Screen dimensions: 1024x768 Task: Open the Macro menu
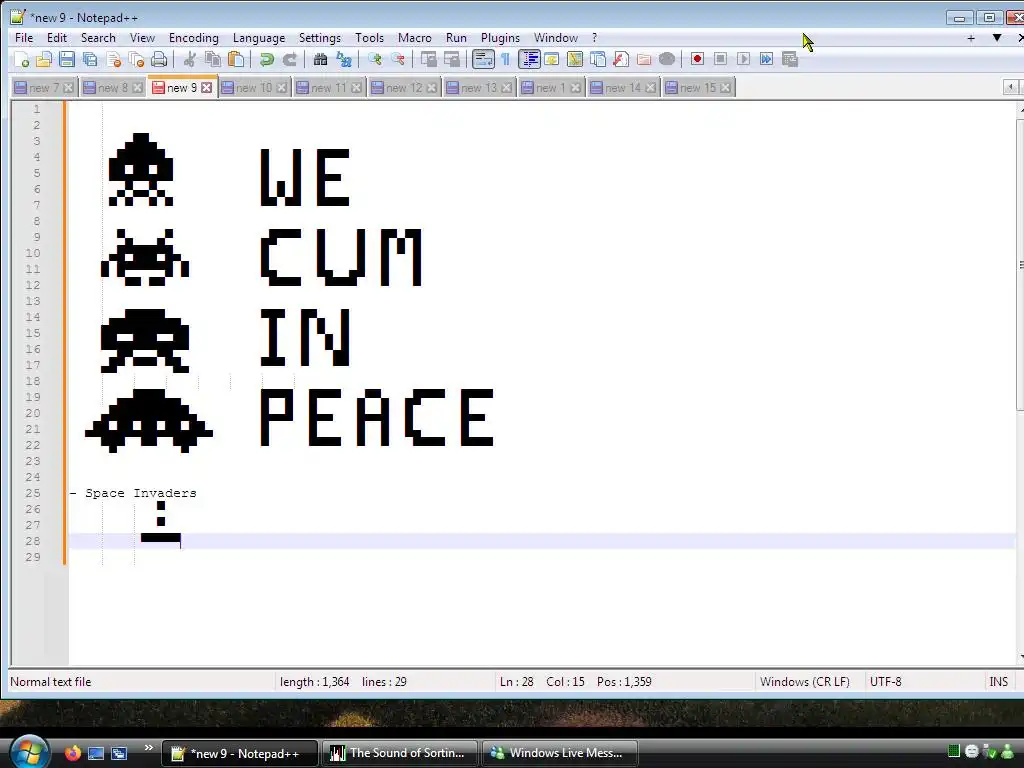415,38
